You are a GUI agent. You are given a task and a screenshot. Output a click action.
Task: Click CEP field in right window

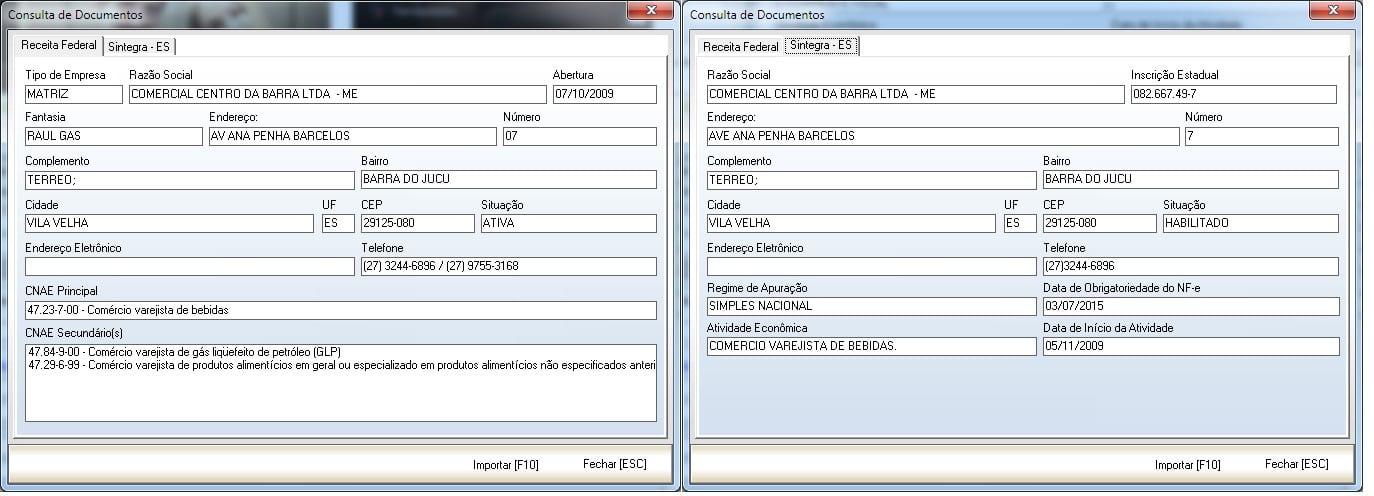point(1100,223)
